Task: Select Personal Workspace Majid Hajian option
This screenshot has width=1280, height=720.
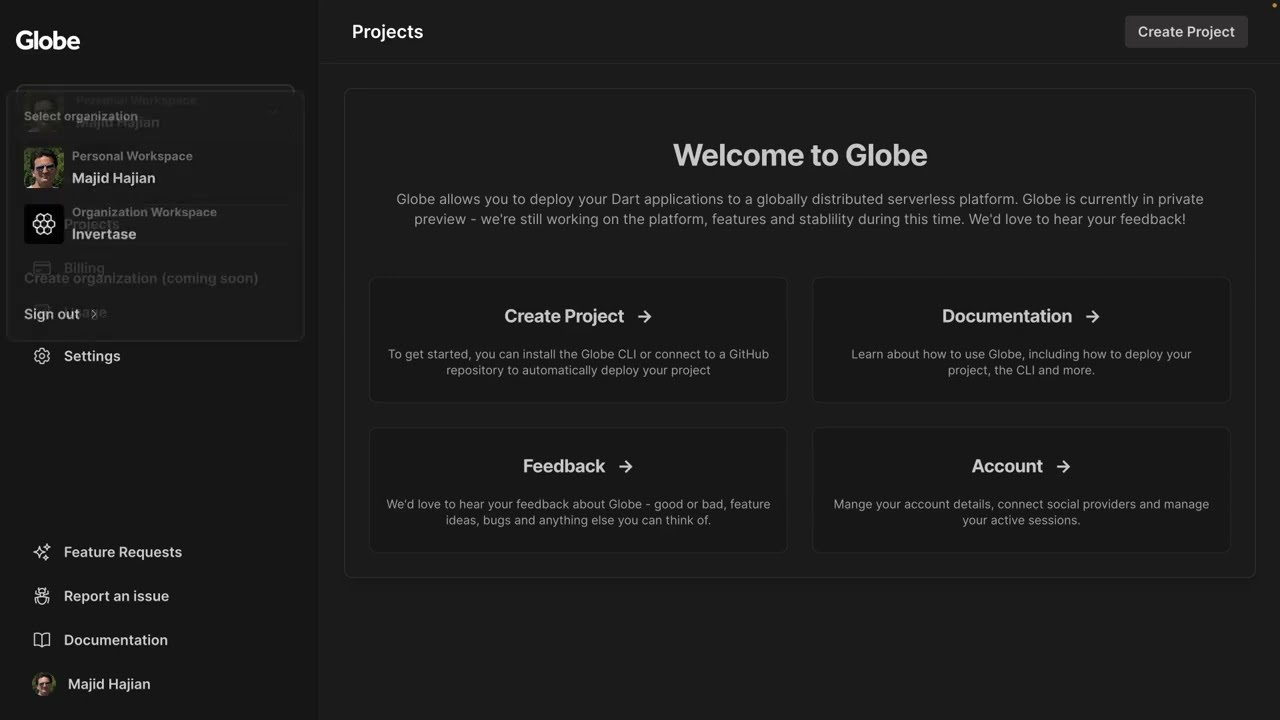Action: pyautogui.click(x=155, y=168)
